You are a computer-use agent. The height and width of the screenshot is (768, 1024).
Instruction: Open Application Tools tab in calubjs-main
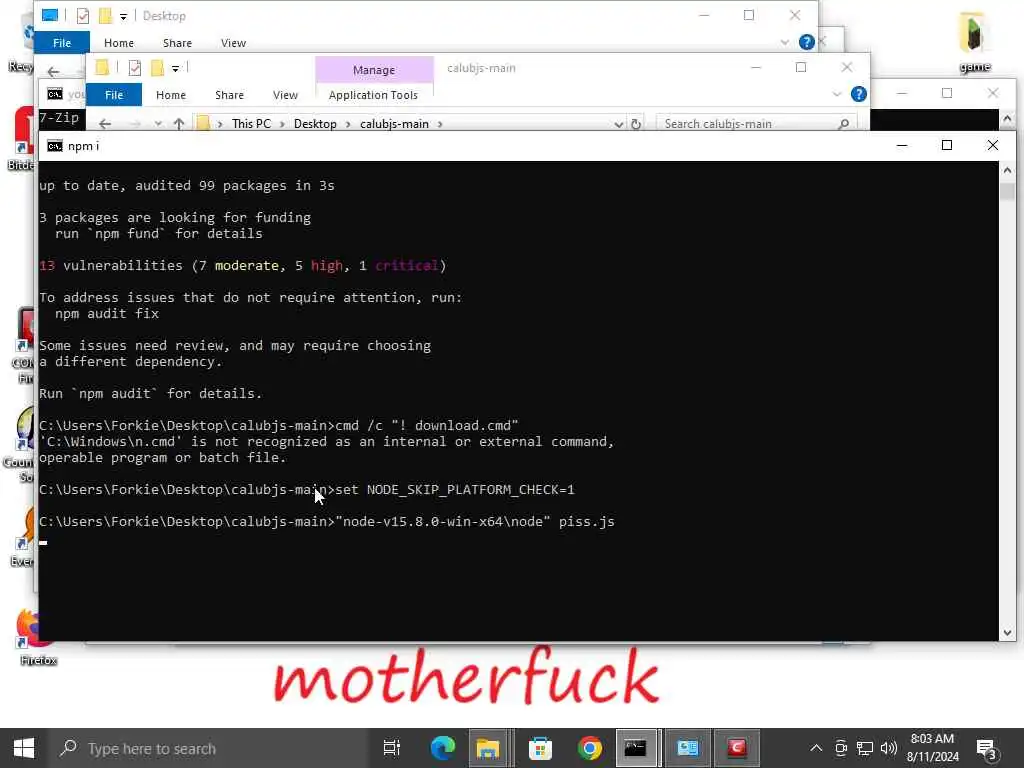[374, 95]
